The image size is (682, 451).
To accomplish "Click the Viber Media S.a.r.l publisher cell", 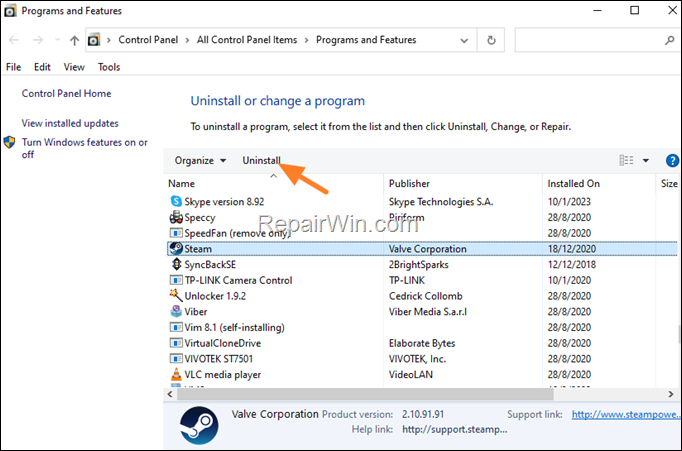I will coord(428,311).
